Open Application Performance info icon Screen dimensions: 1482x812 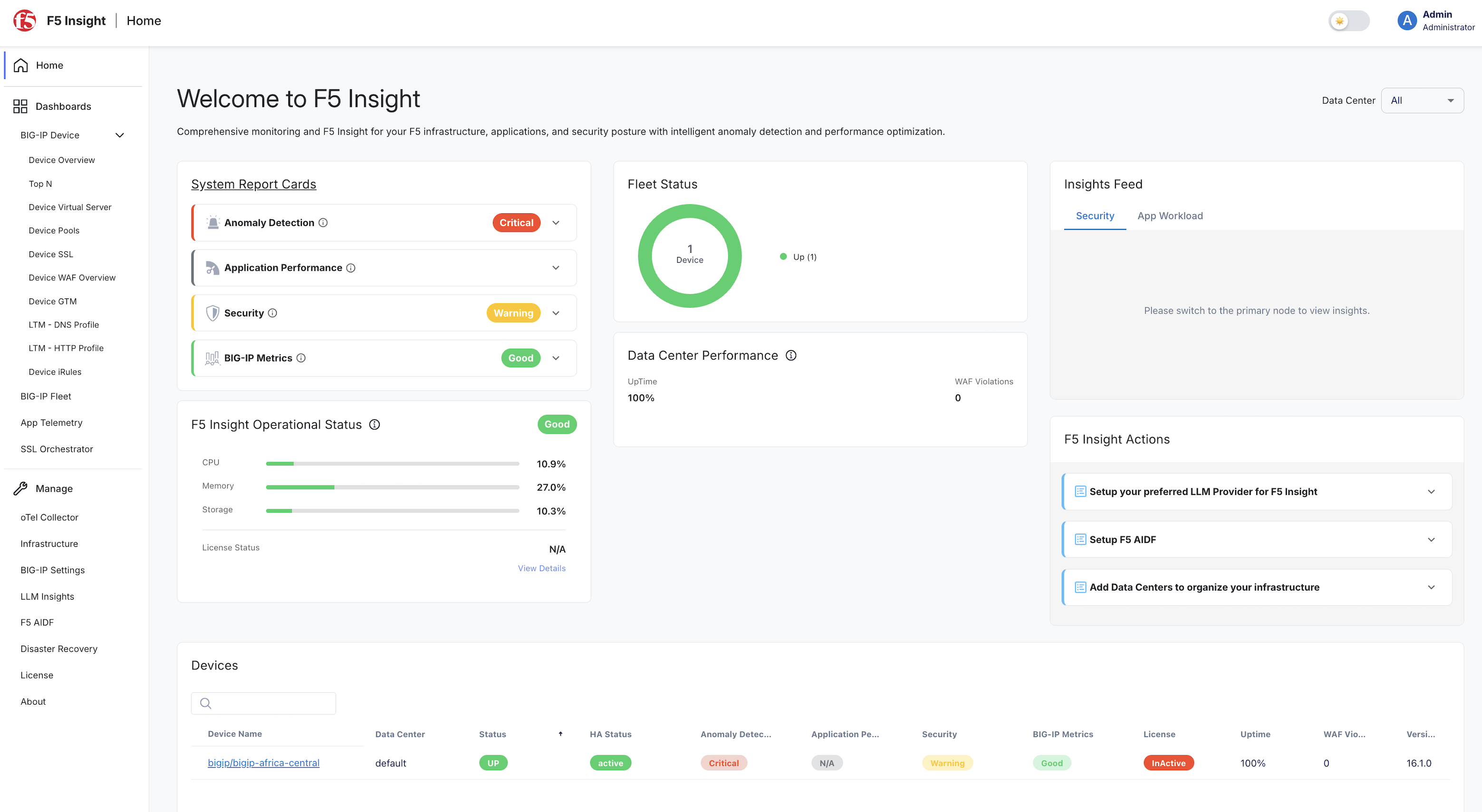pos(351,268)
